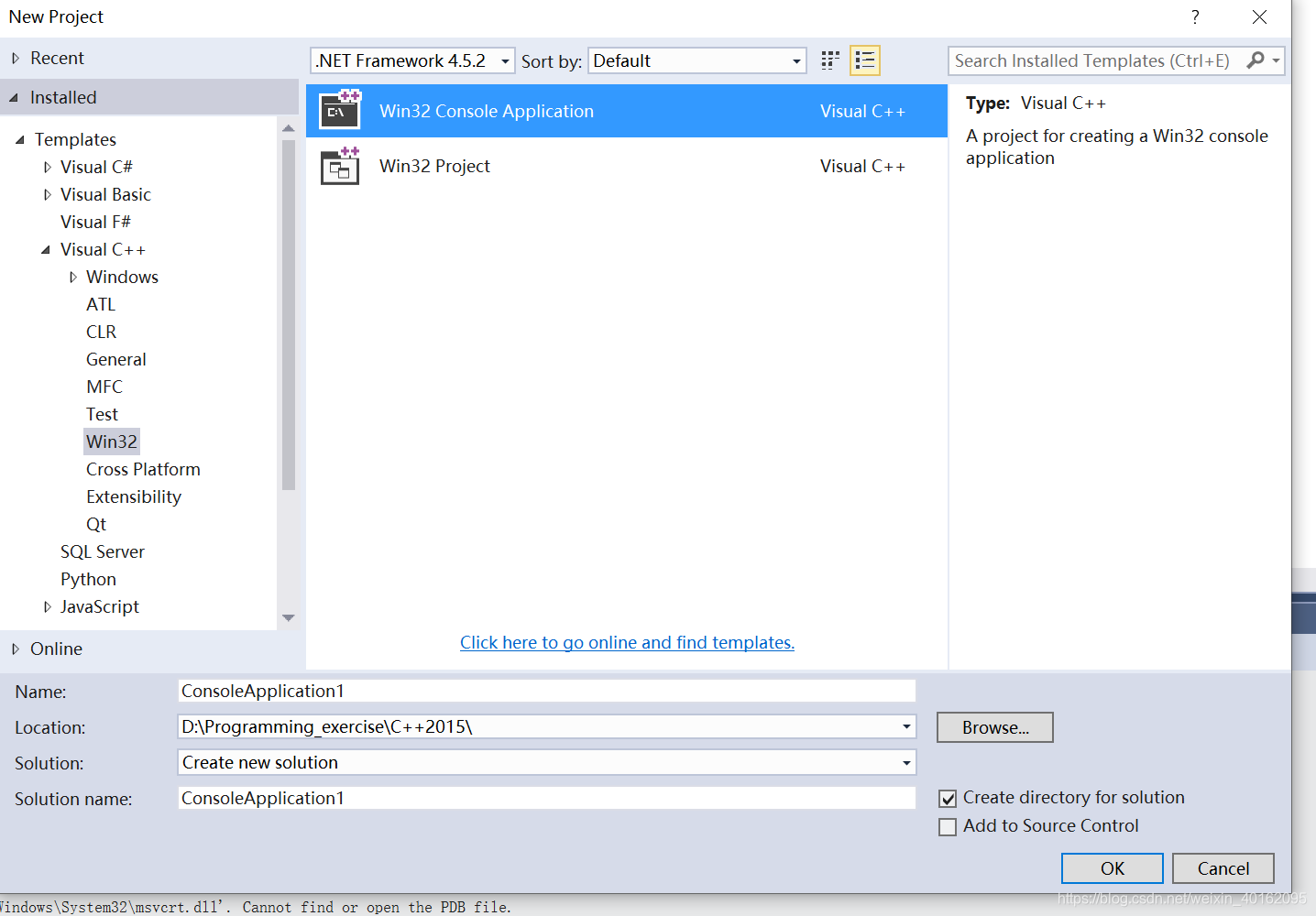Open link to find templates online

point(627,642)
